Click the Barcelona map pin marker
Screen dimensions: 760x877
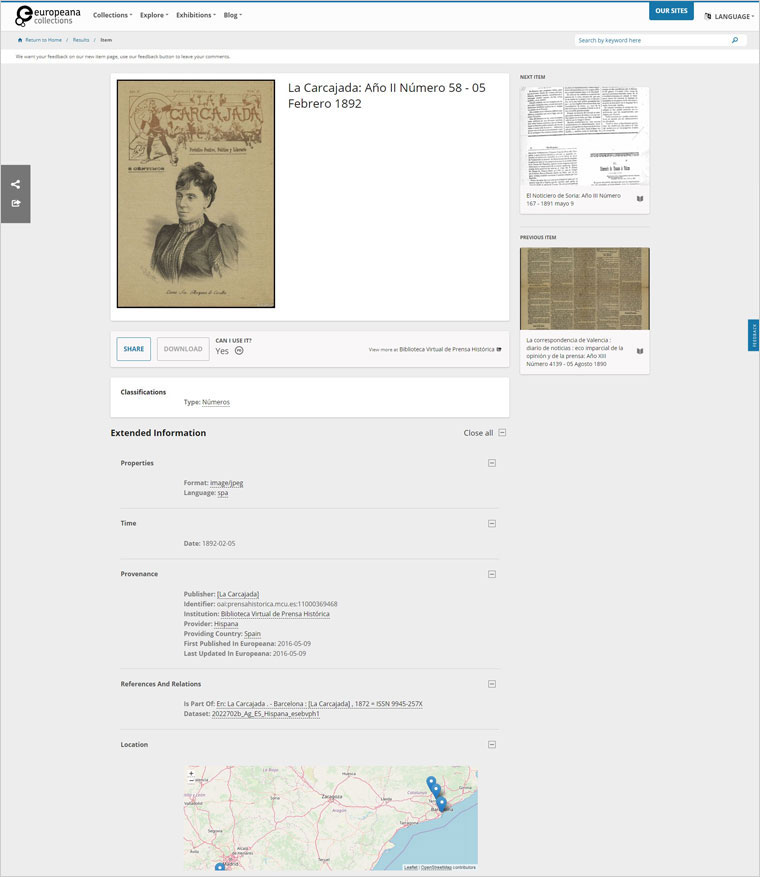(x=442, y=804)
